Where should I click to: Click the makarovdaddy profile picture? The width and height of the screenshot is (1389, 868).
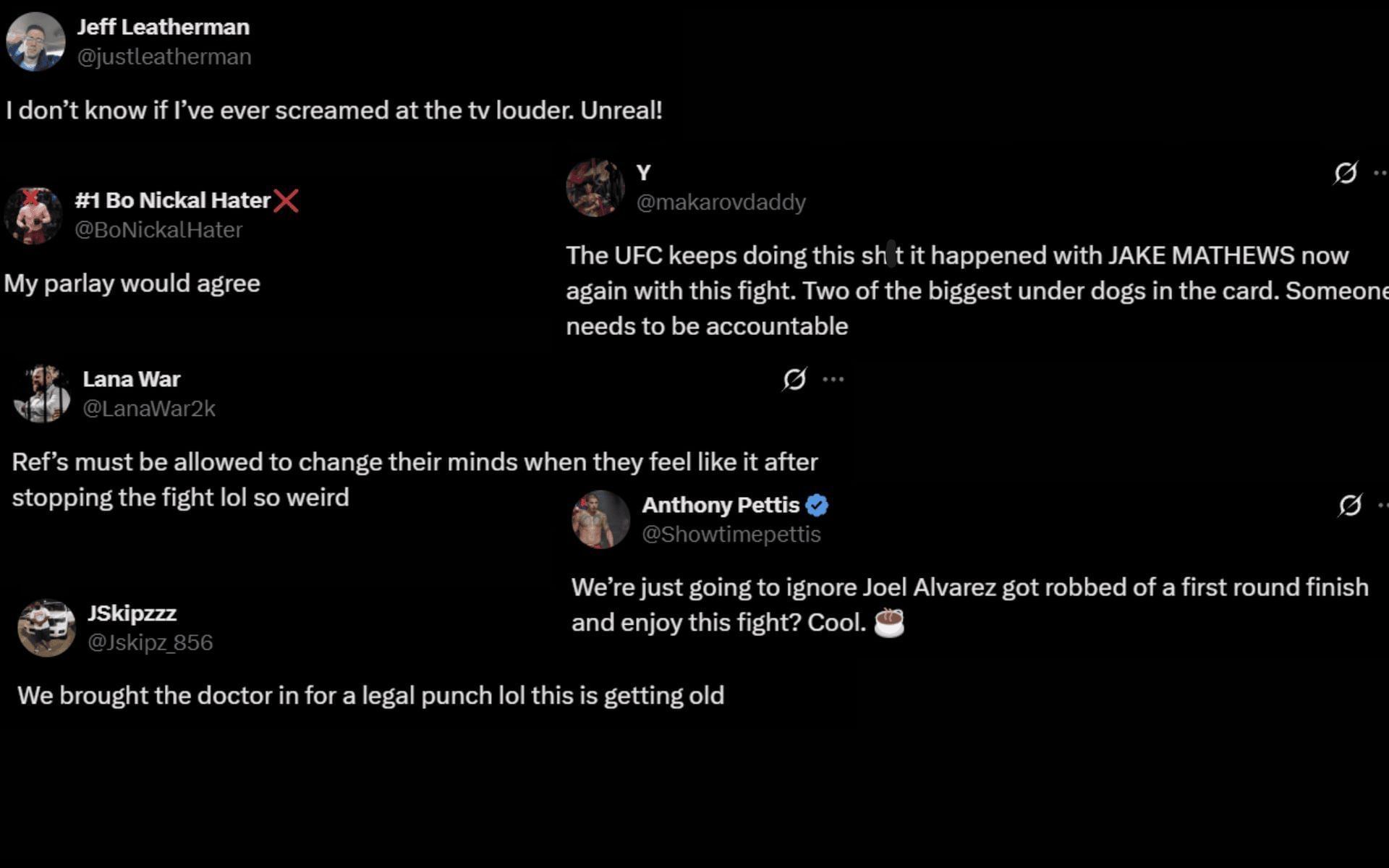[595, 188]
